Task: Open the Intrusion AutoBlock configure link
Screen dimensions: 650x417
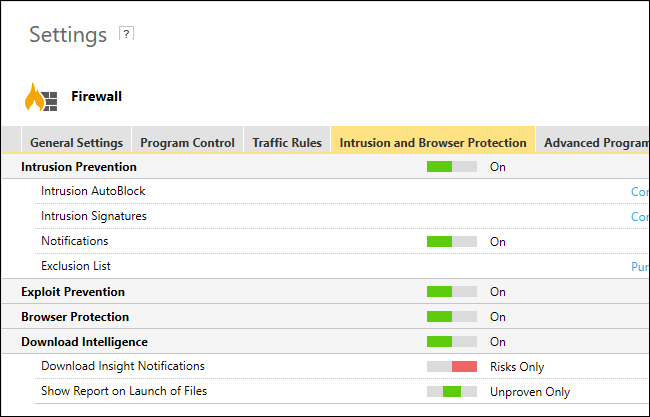Action: coord(639,191)
